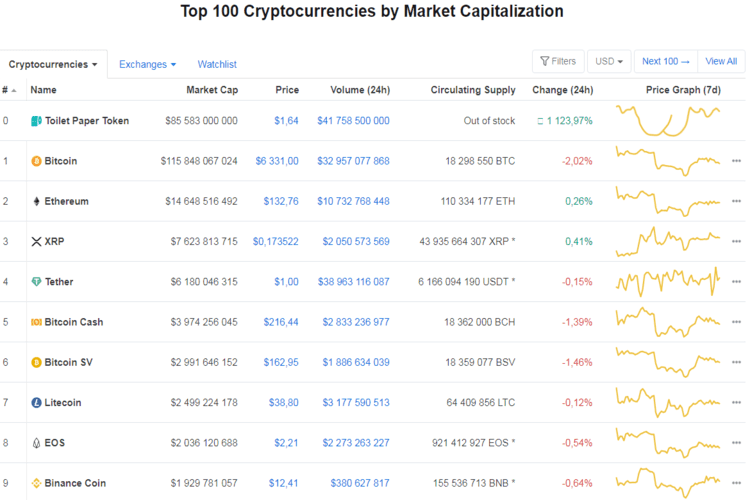Switch to the Watchlist tab
The image size is (750, 500).
point(217,64)
